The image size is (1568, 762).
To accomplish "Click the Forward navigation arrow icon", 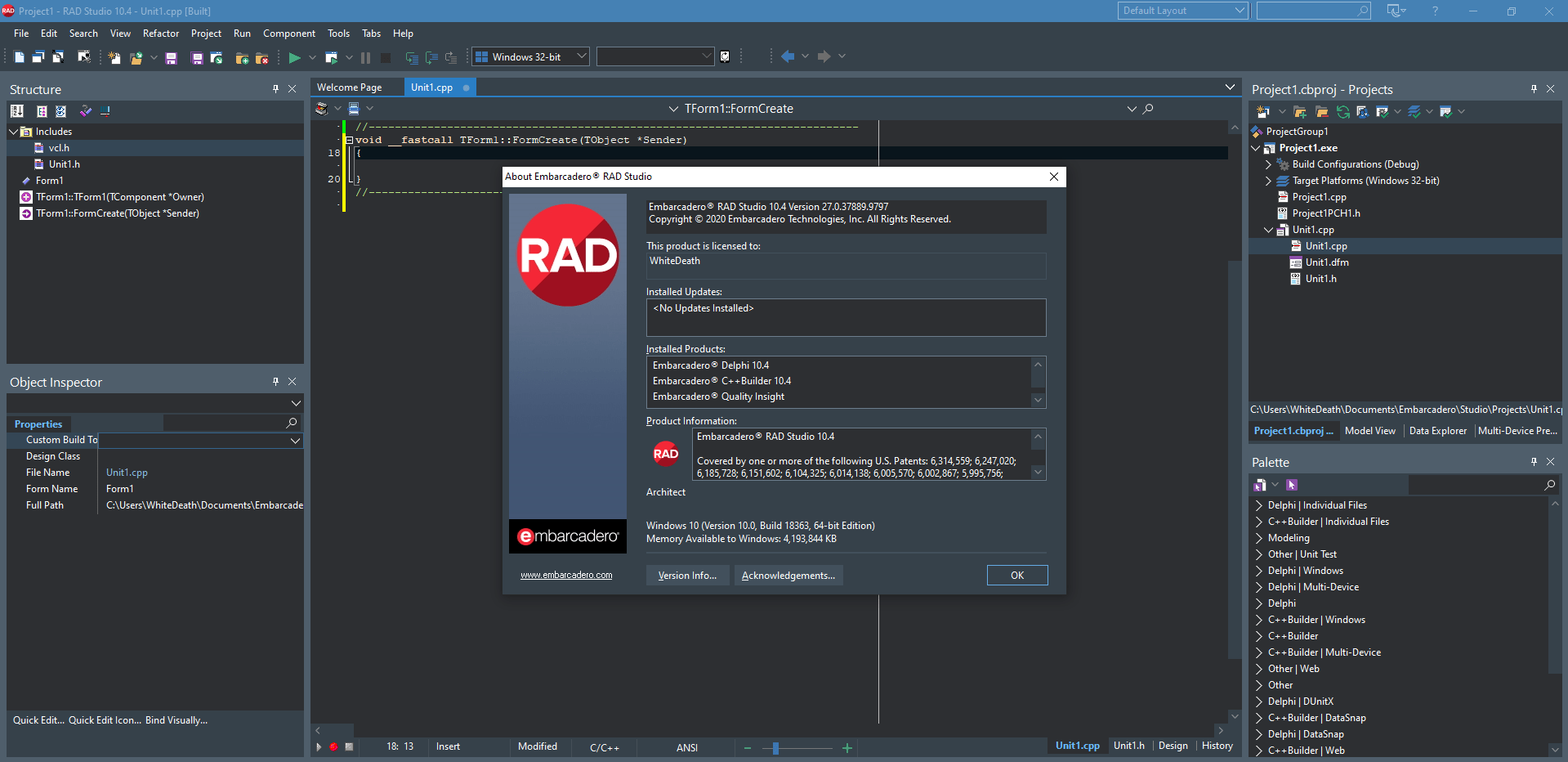I will (824, 56).
